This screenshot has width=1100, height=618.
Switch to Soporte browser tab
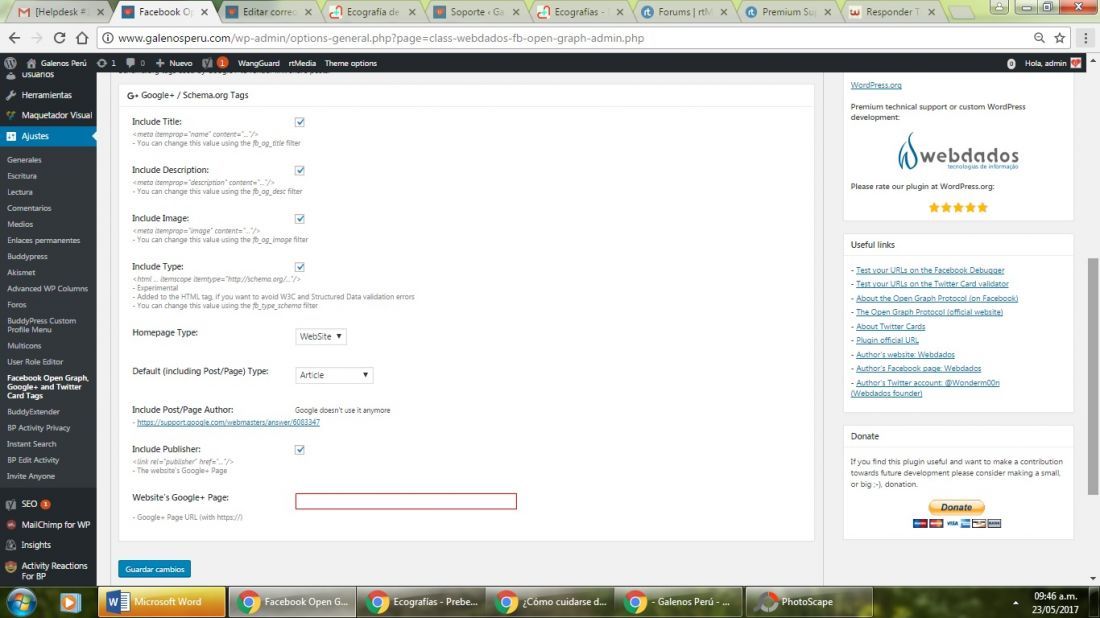click(477, 12)
